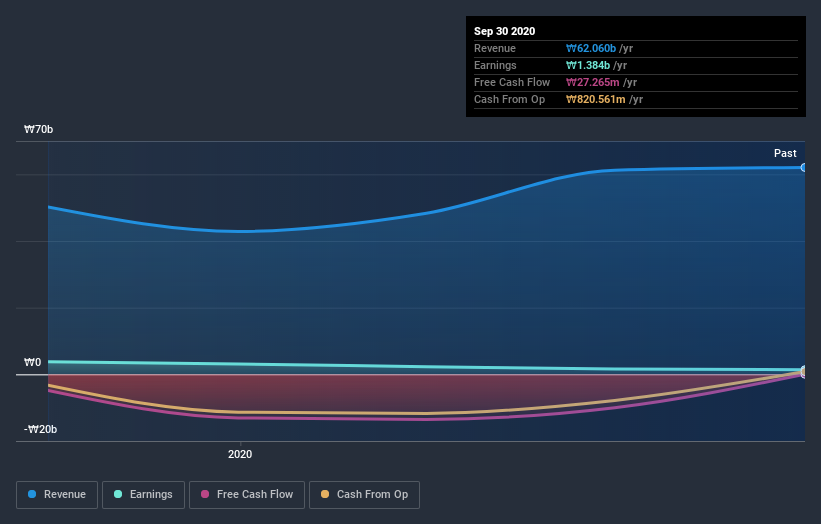Click the ₩0 y-axis label

point(32,362)
